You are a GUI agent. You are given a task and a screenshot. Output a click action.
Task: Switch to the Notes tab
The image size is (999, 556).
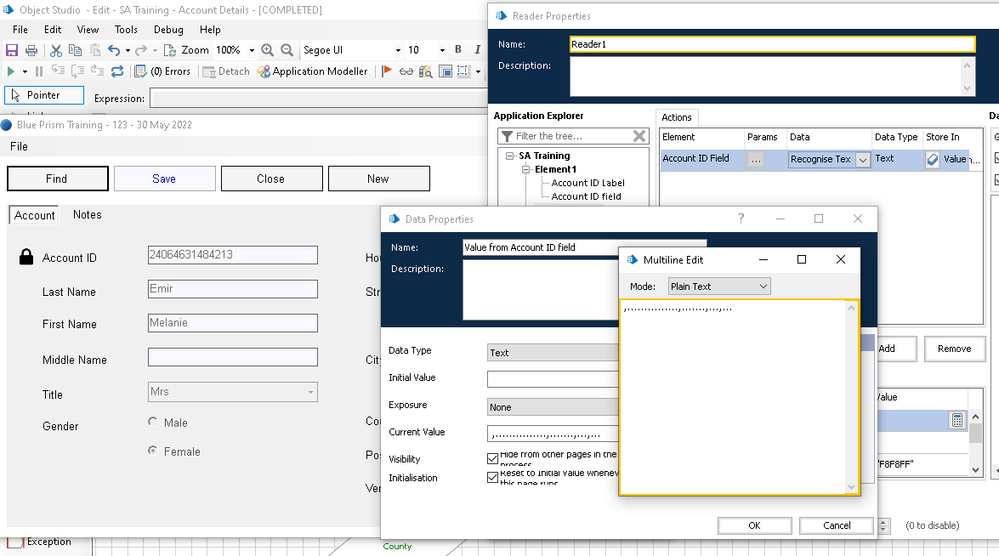coord(87,215)
